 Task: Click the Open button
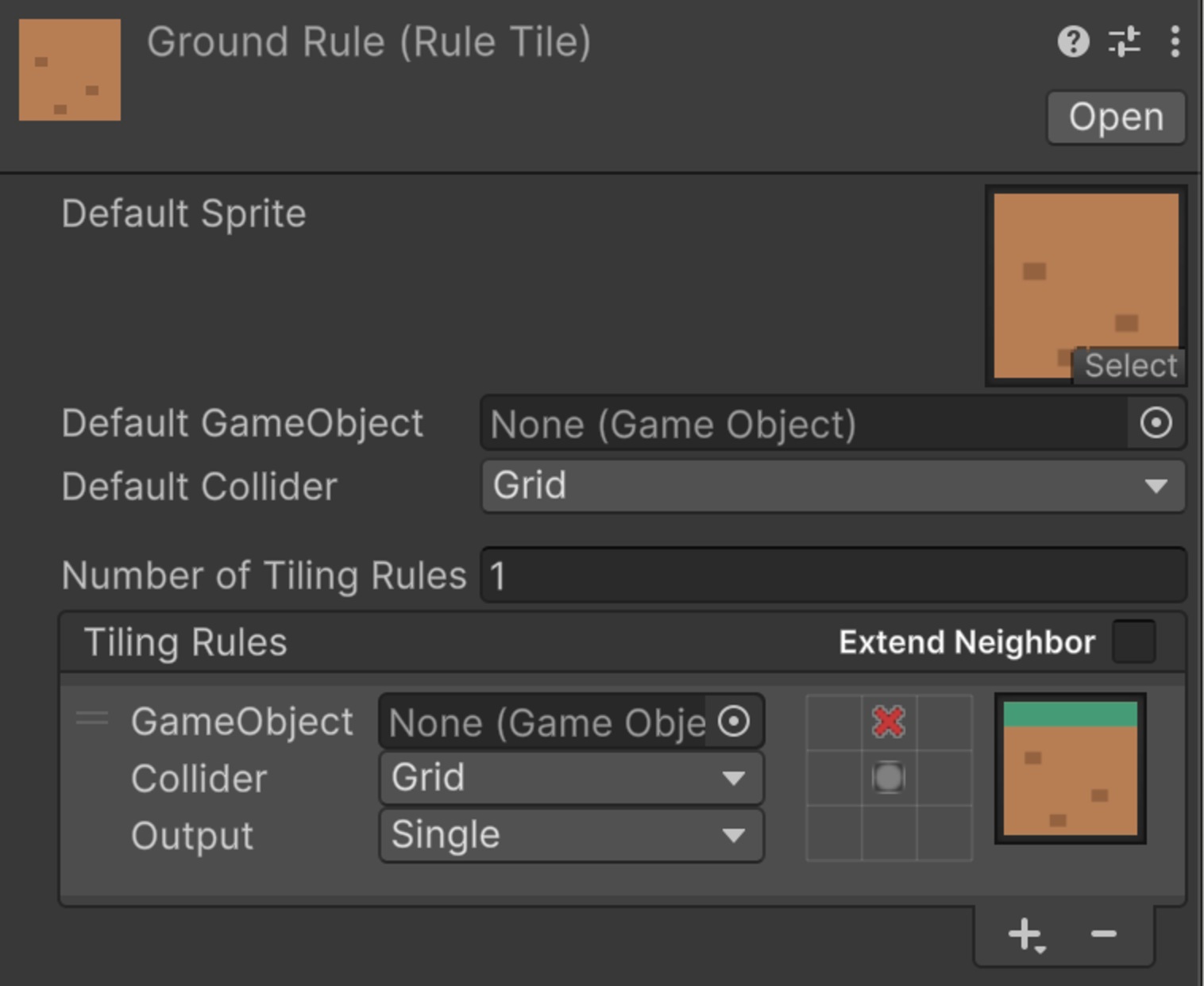(x=1116, y=117)
